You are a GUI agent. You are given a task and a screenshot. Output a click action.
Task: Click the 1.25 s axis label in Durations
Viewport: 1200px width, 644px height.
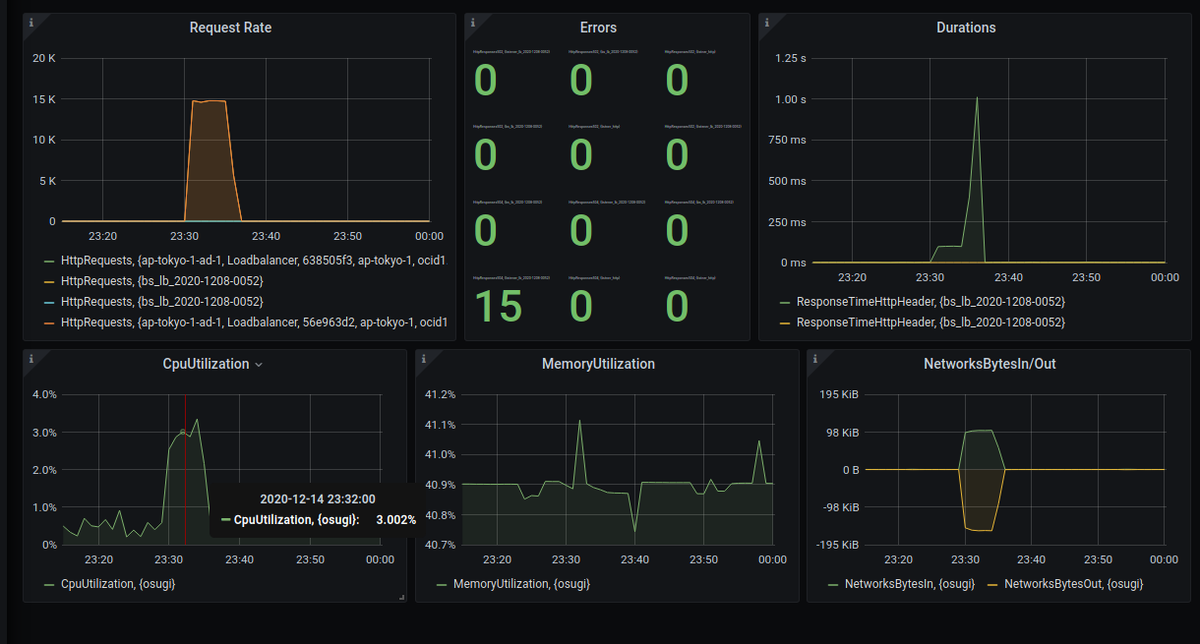791,58
